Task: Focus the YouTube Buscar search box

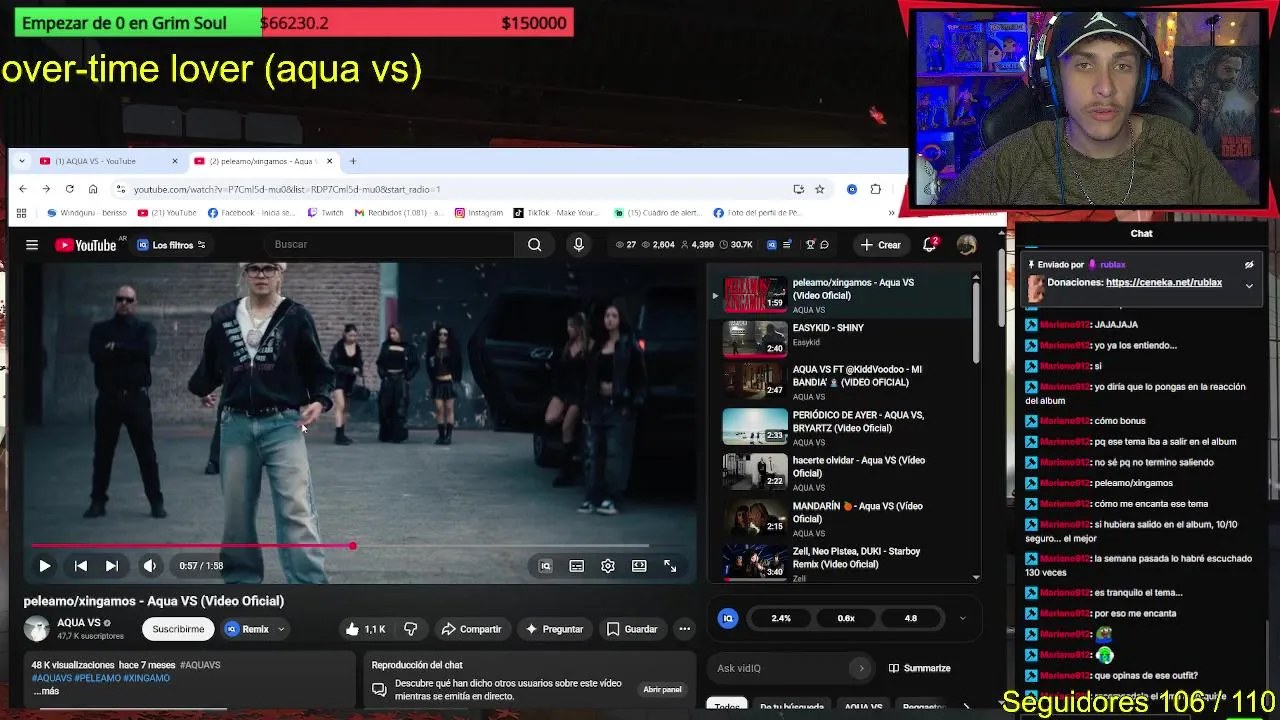Action: (390, 245)
